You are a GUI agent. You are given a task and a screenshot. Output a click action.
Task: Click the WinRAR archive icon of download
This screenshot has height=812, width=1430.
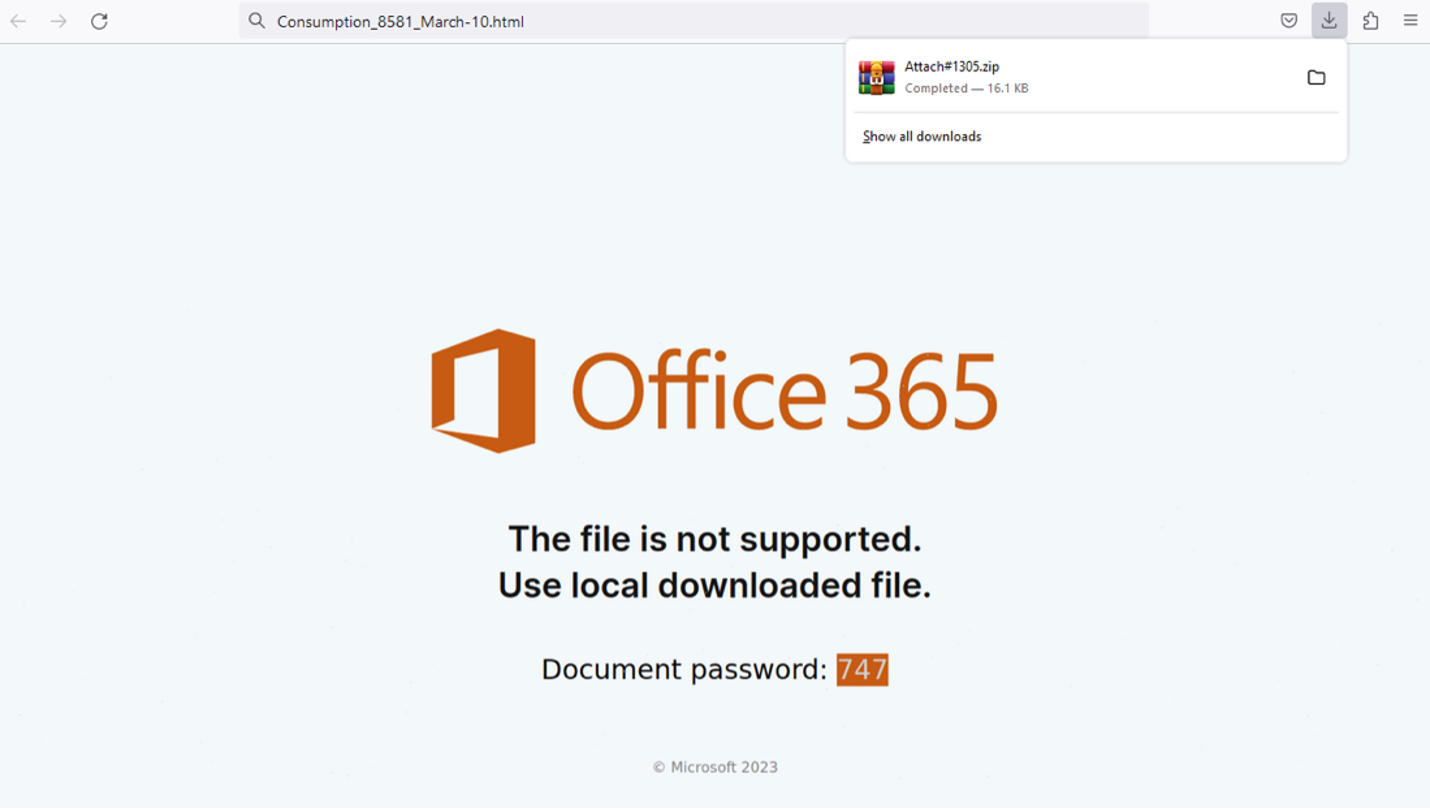click(x=877, y=78)
